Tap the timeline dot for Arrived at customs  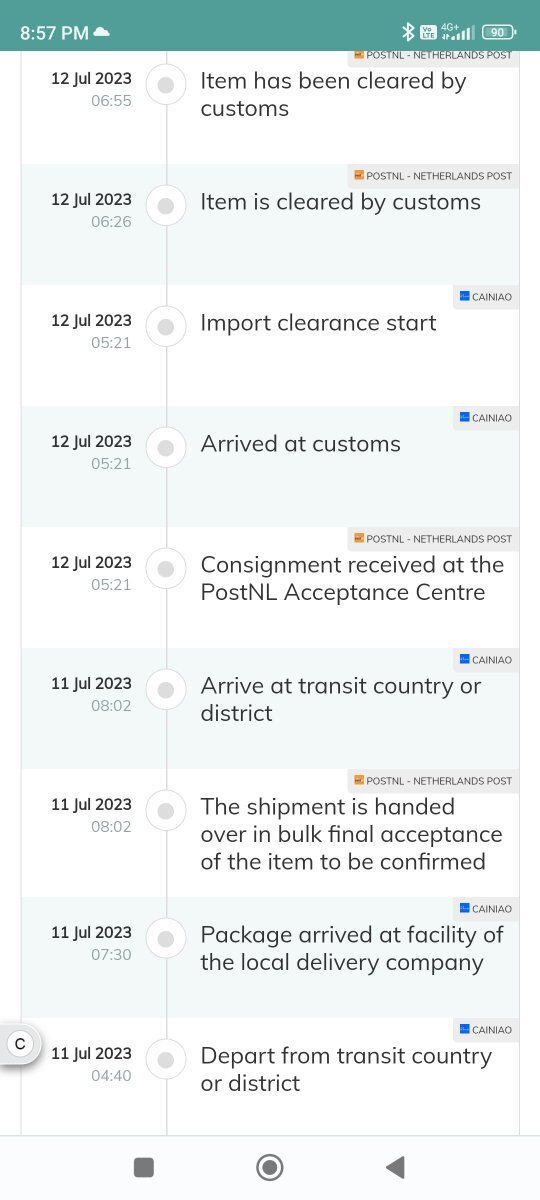point(166,449)
